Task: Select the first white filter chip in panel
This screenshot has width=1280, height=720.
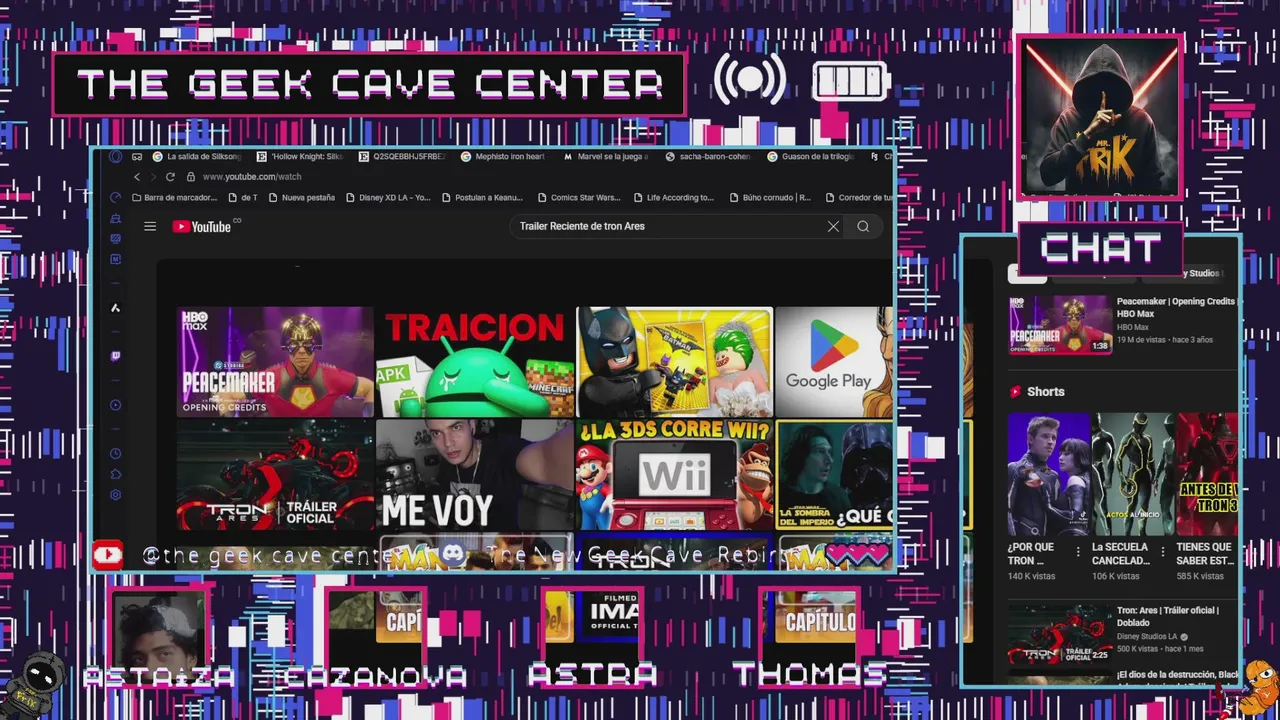Action: (x=1027, y=274)
